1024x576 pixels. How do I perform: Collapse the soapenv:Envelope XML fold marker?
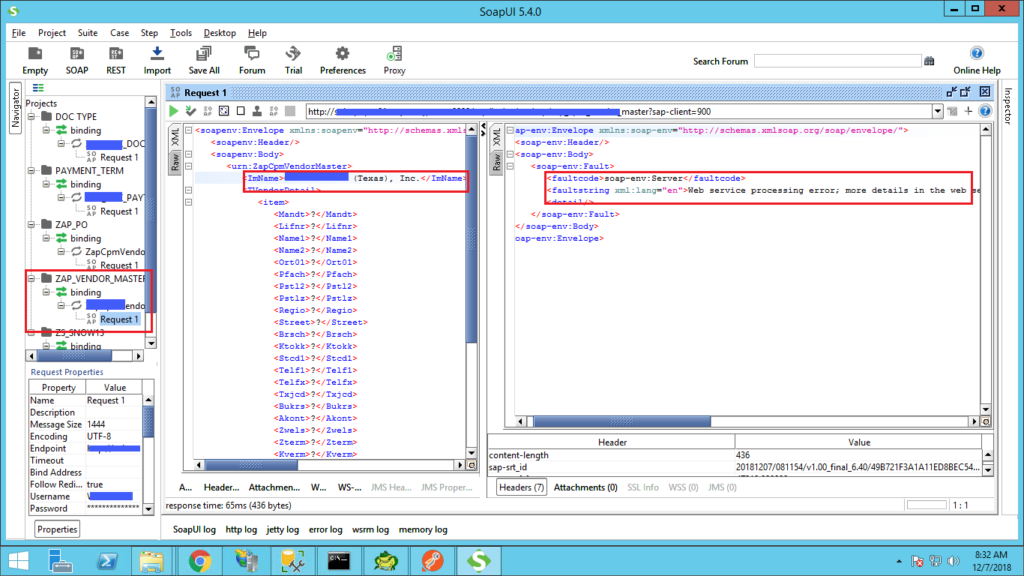click(188, 130)
